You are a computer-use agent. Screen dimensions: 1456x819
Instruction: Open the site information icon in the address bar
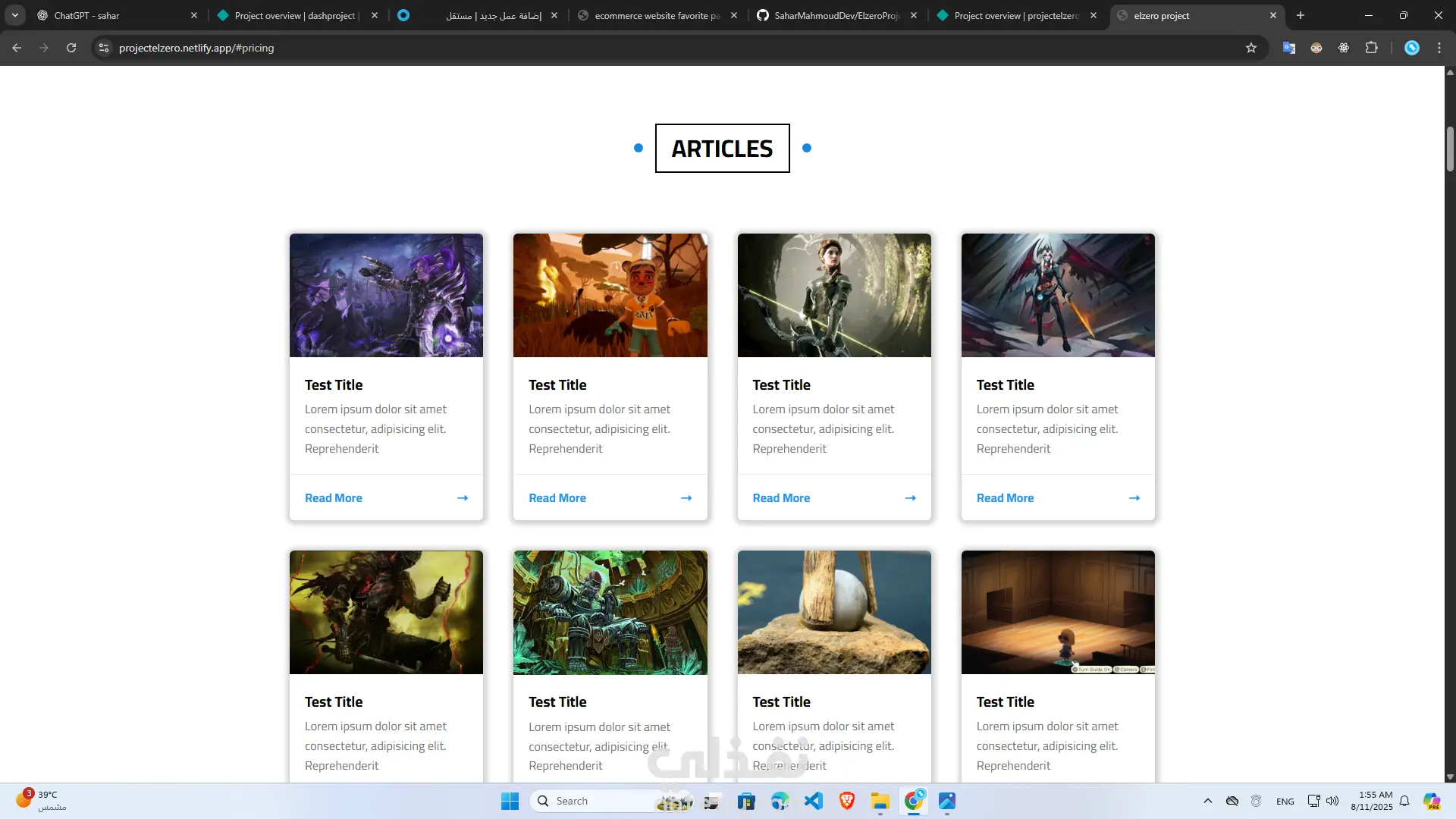[104, 48]
